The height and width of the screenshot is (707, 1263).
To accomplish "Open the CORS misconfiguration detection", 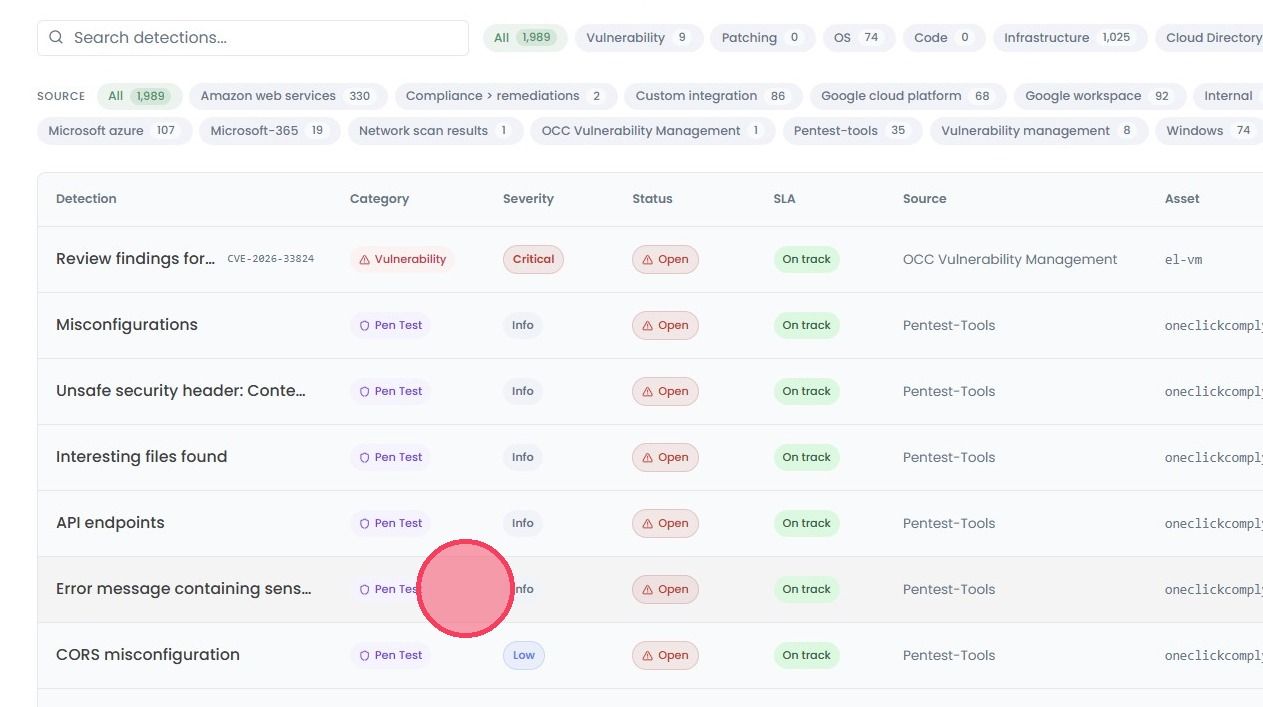I will click(148, 655).
